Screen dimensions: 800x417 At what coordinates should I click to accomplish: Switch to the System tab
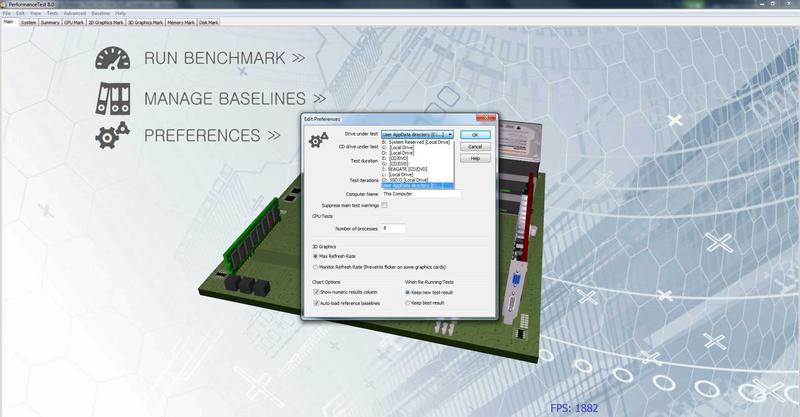(x=29, y=22)
